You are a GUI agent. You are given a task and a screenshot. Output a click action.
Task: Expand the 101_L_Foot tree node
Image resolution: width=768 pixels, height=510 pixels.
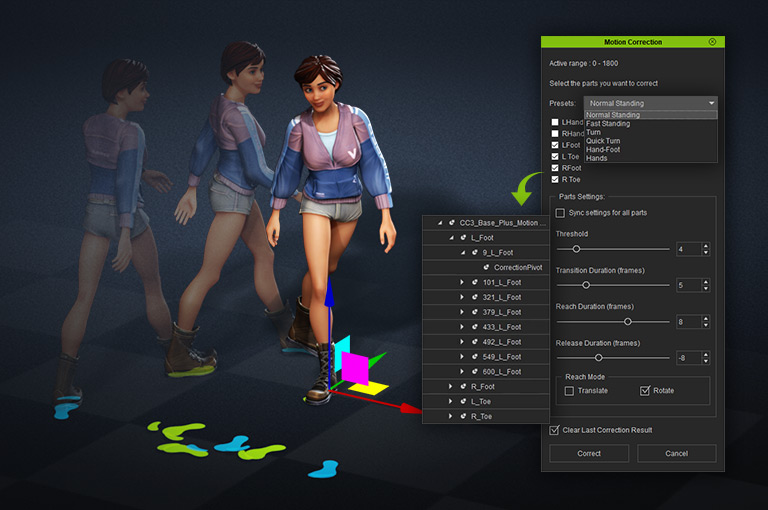[x=462, y=282]
